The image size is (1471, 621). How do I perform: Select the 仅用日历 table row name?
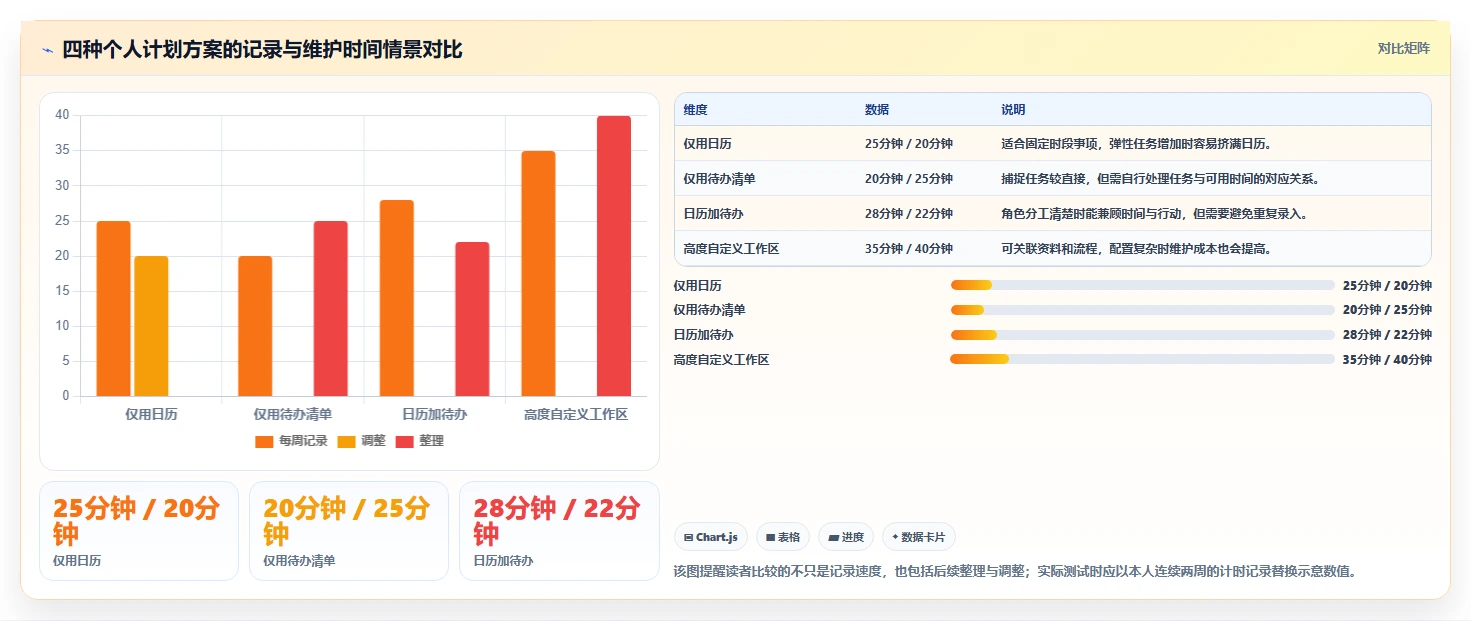(707, 144)
